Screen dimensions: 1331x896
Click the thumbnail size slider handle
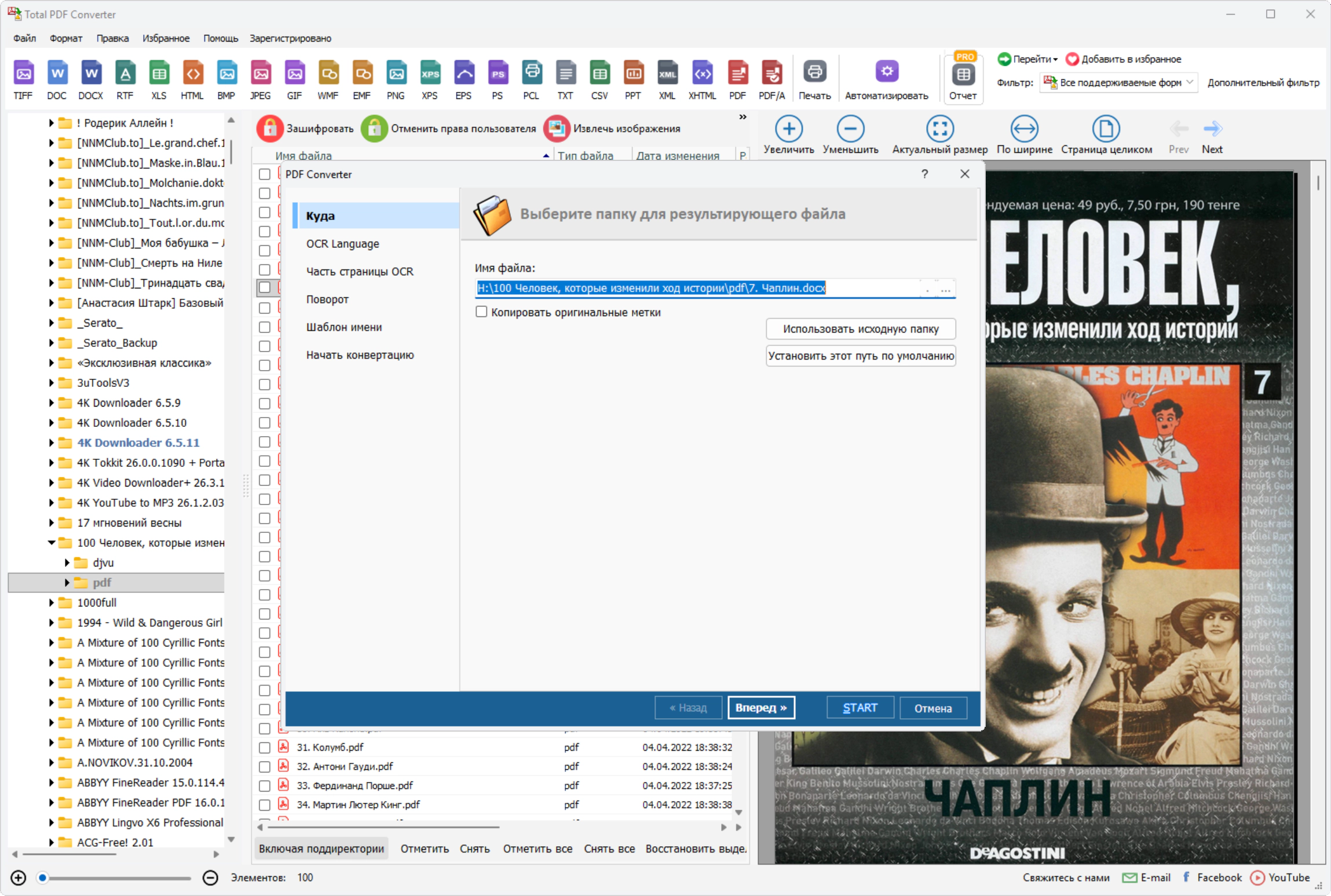(42, 878)
